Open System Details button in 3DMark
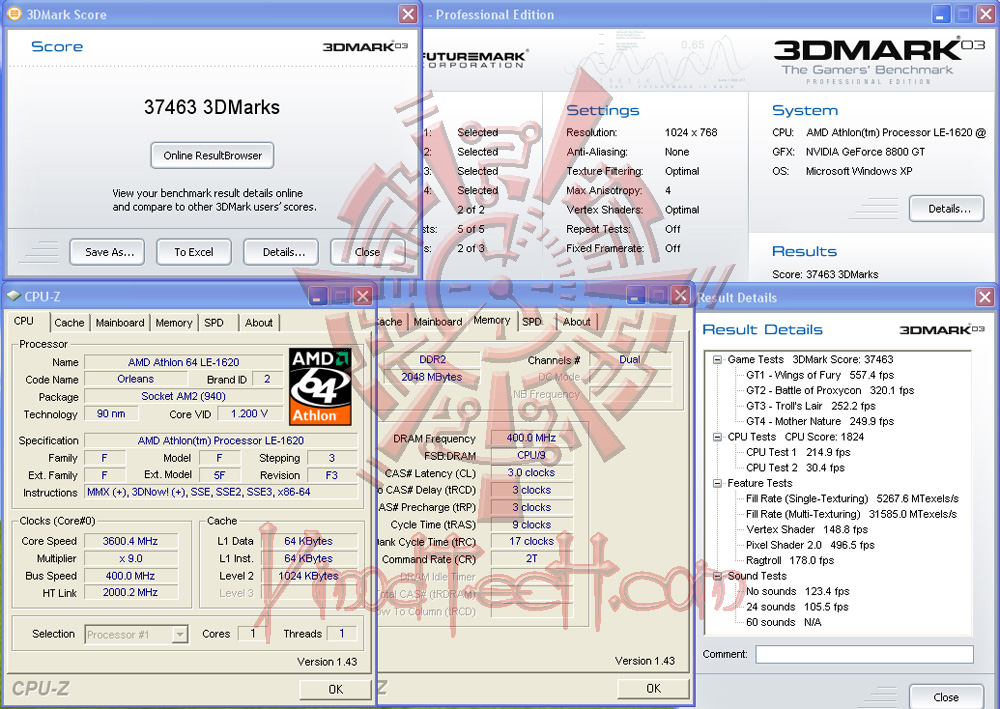 (946, 208)
